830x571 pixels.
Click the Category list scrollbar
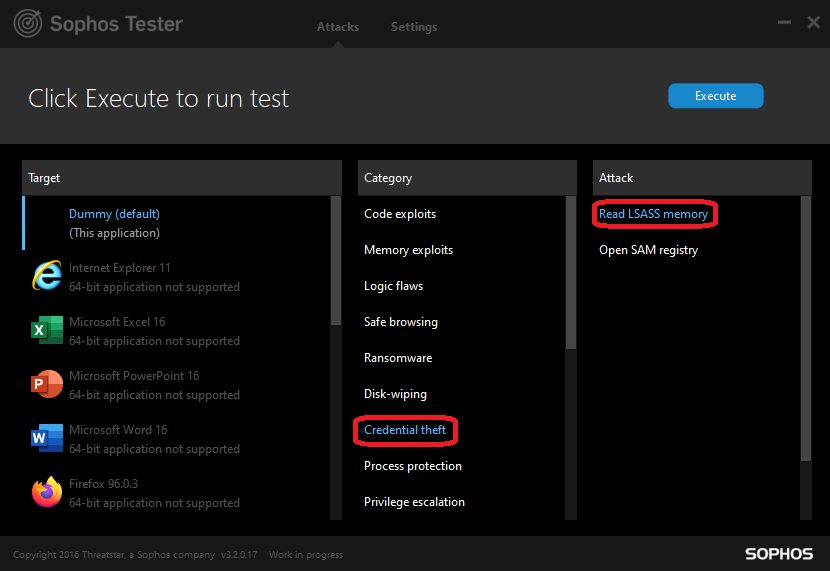click(571, 272)
